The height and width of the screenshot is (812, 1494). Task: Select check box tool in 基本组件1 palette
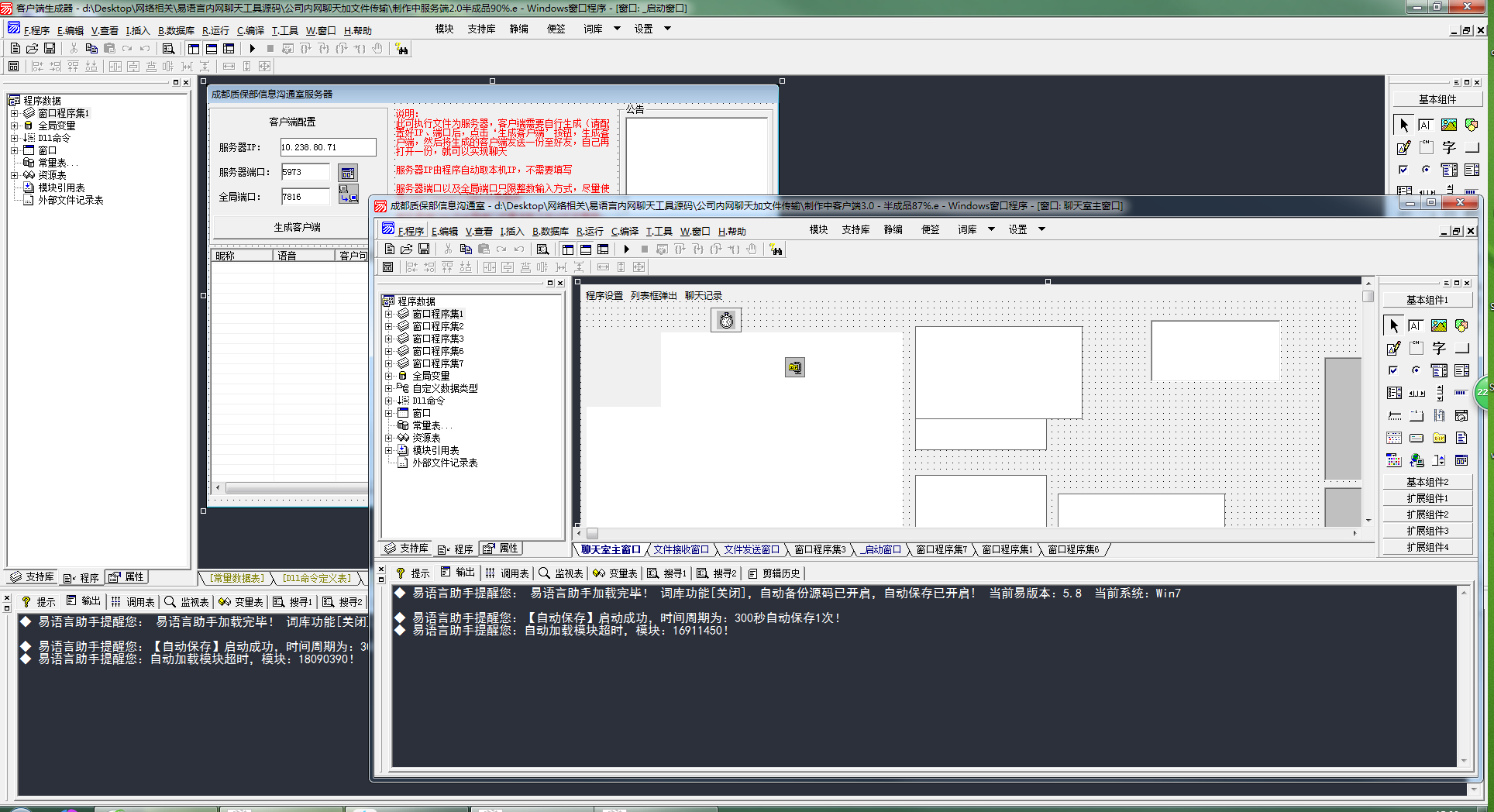pyautogui.click(x=1394, y=370)
